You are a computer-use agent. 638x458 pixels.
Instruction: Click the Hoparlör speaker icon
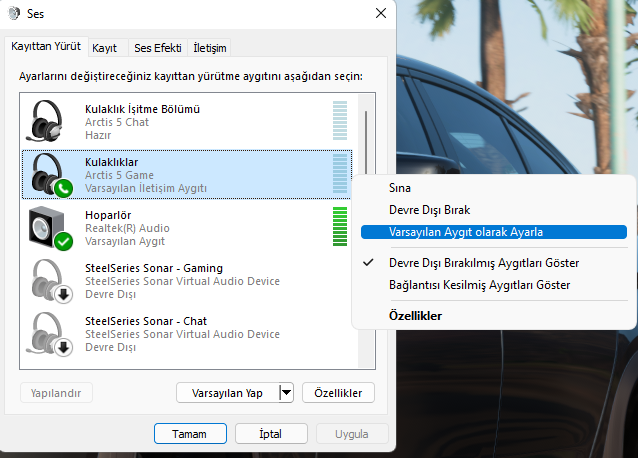point(50,228)
